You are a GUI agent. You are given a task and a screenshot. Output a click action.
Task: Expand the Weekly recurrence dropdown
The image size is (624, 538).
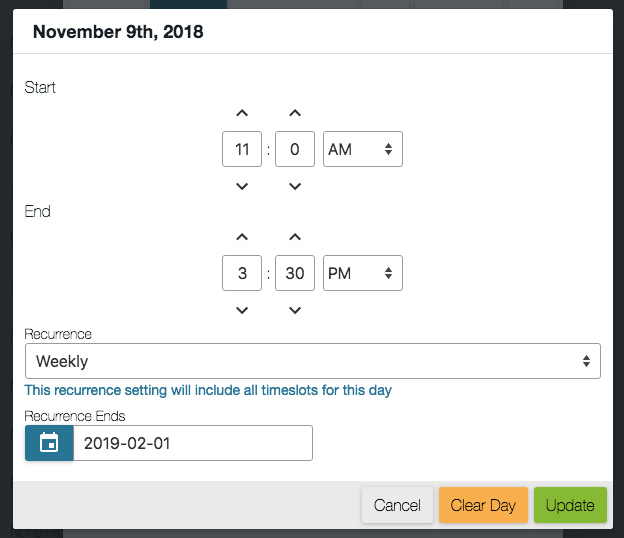[x=312, y=361]
